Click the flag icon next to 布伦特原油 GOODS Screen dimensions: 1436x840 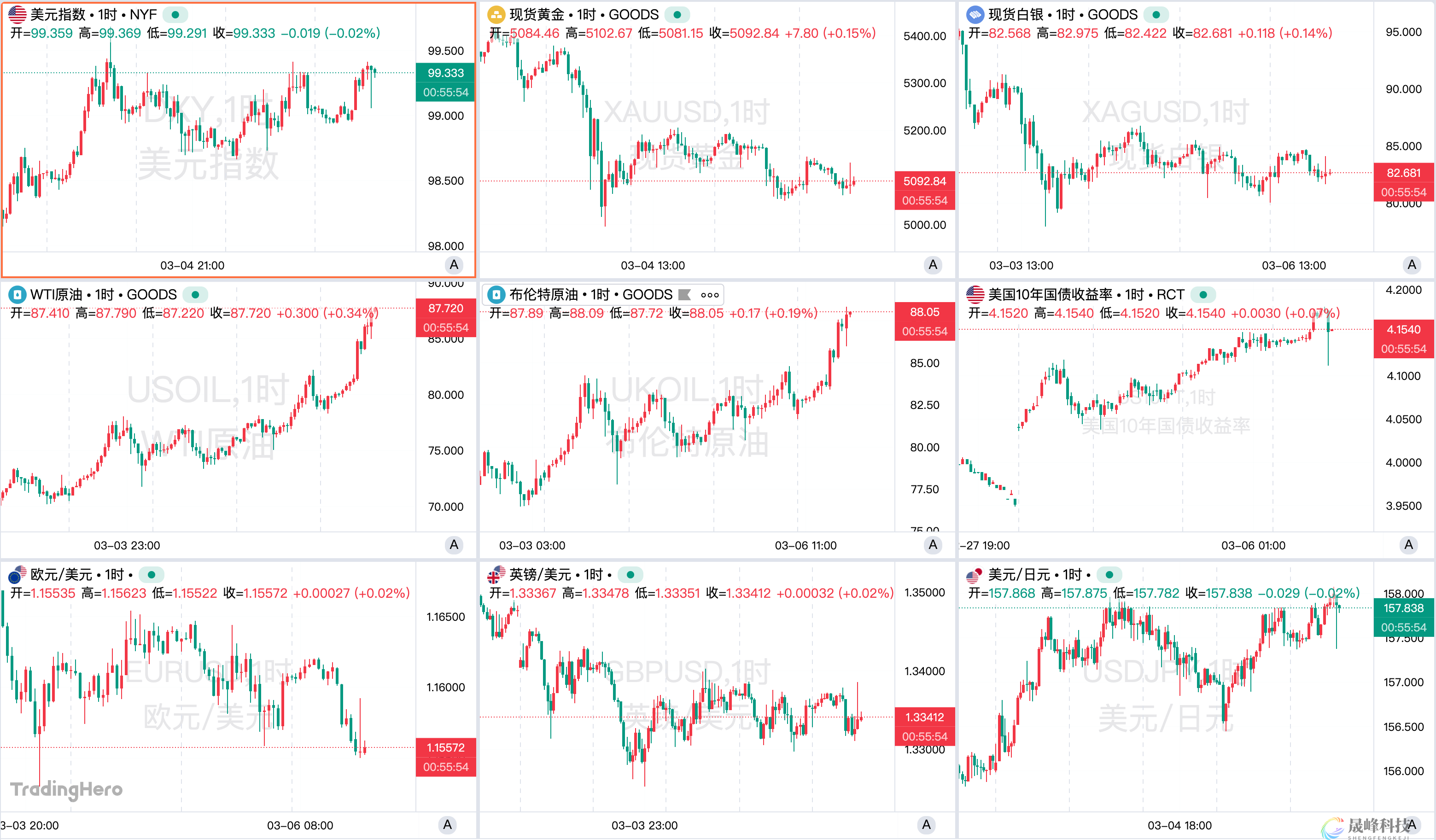click(684, 295)
